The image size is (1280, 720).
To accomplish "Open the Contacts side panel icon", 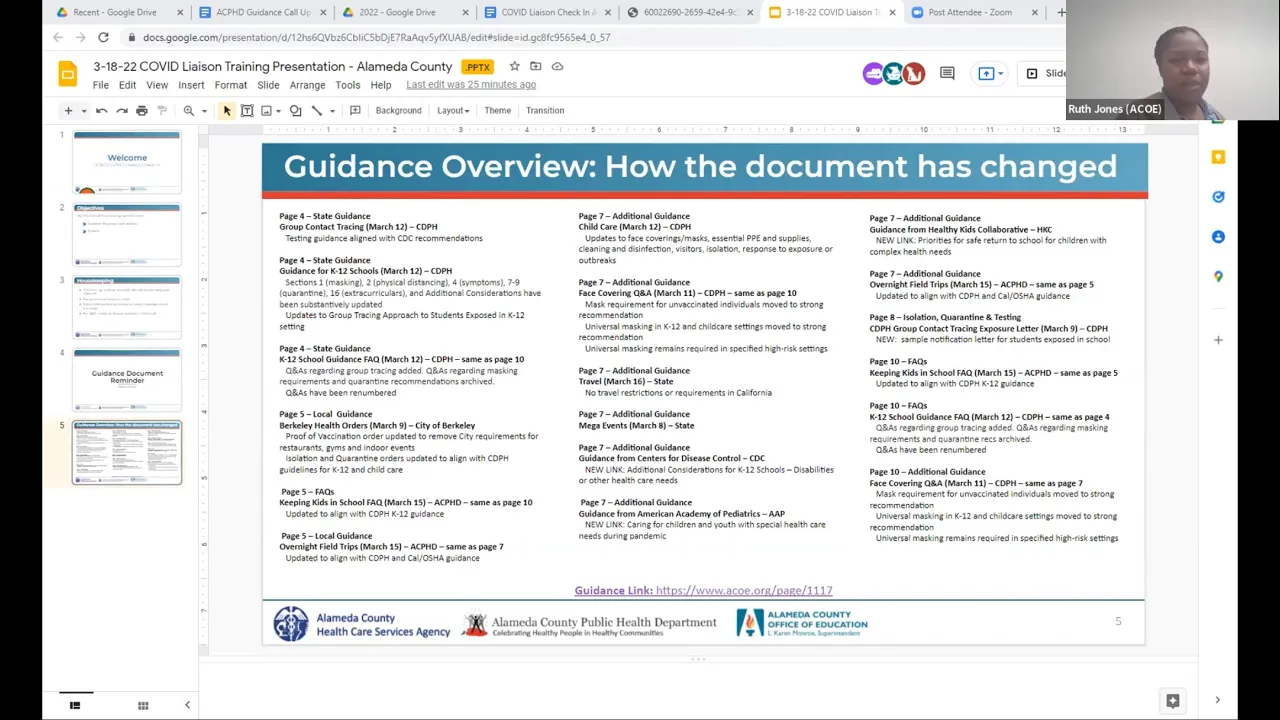I will 1218,237.
